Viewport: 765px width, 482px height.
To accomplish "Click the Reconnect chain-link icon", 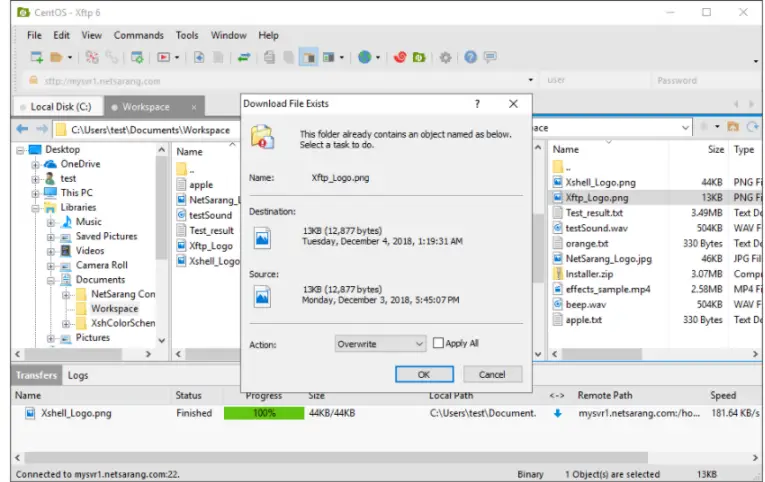I will tap(112, 57).
